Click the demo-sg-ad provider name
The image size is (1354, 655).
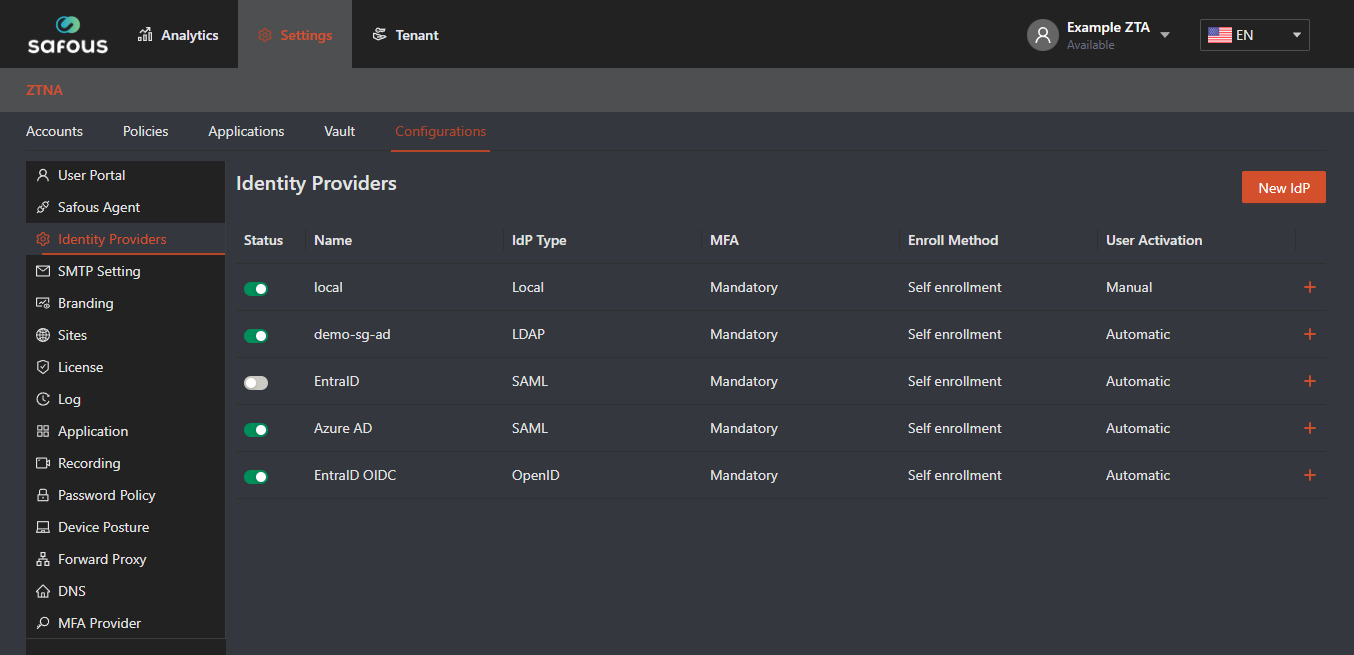(x=352, y=334)
